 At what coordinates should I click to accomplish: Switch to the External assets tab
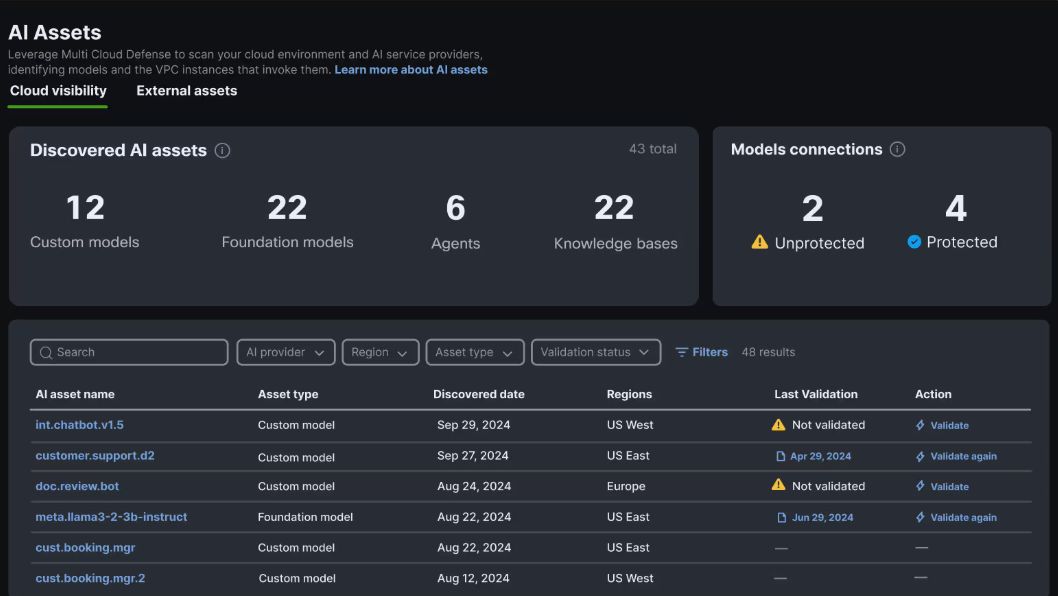click(187, 91)
